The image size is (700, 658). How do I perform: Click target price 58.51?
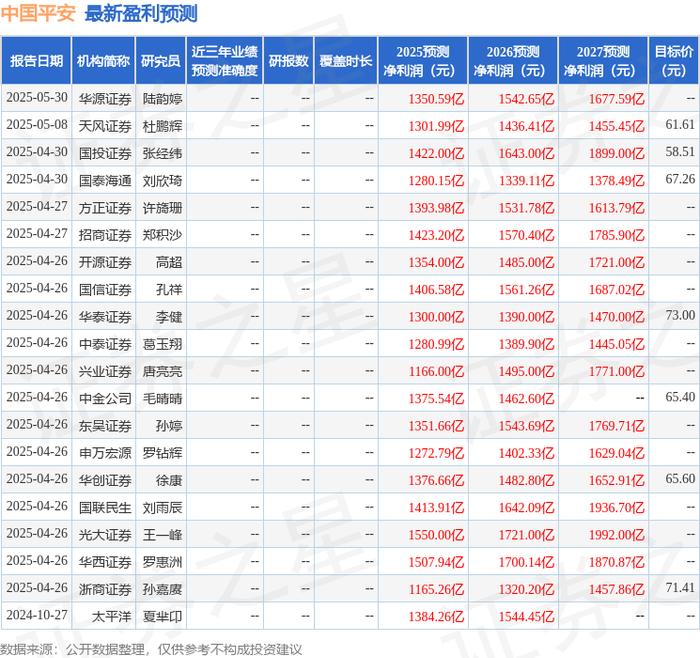(x=680, y=152)
